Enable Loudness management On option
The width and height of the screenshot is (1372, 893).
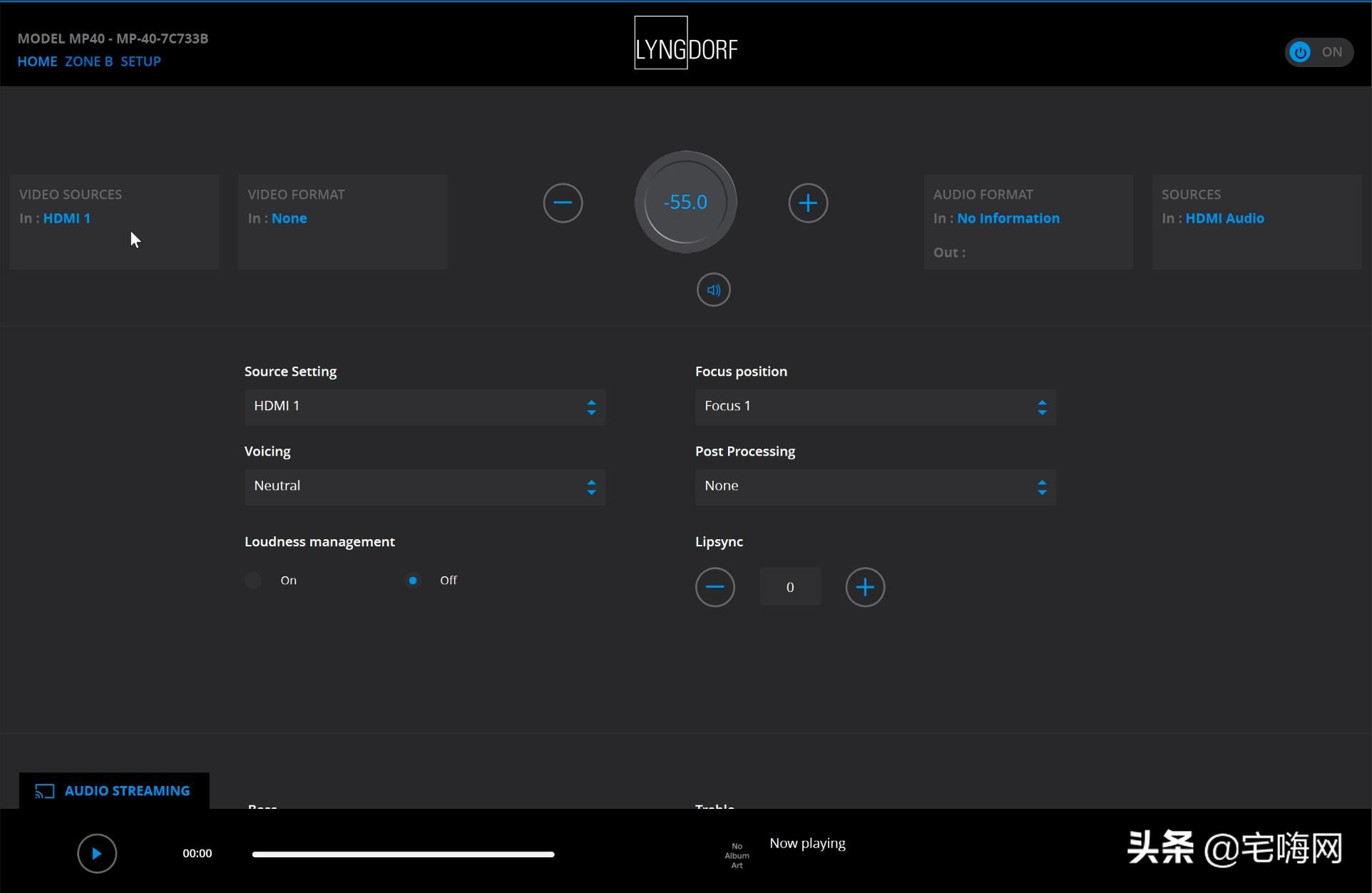coord(253,581)
